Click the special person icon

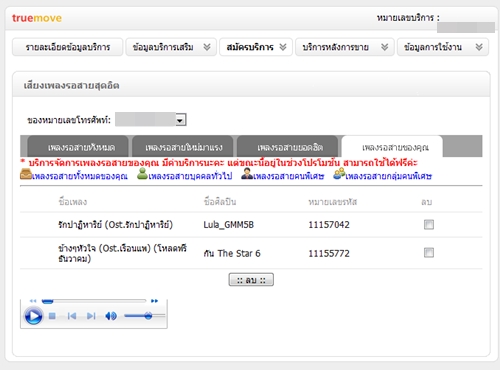pos(247,174)
